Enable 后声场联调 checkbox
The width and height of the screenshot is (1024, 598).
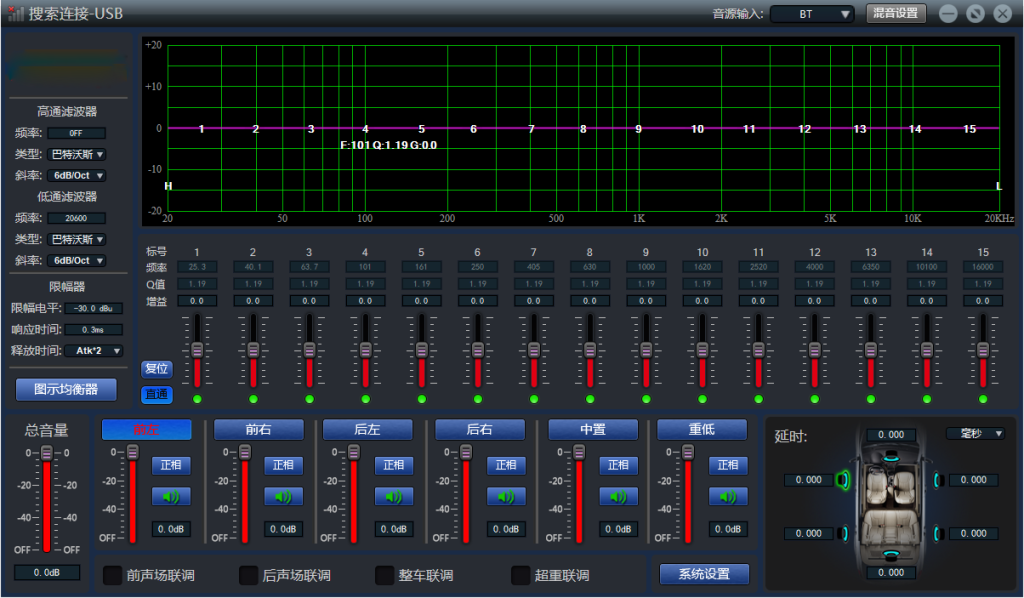[249, 575]
